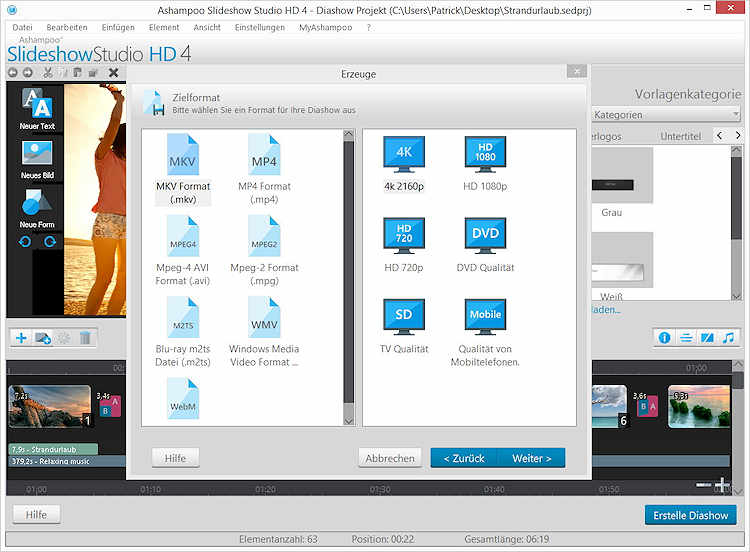Proceed with the Weiter button
This screenshot has width=750, height=552.
[531, 458]
